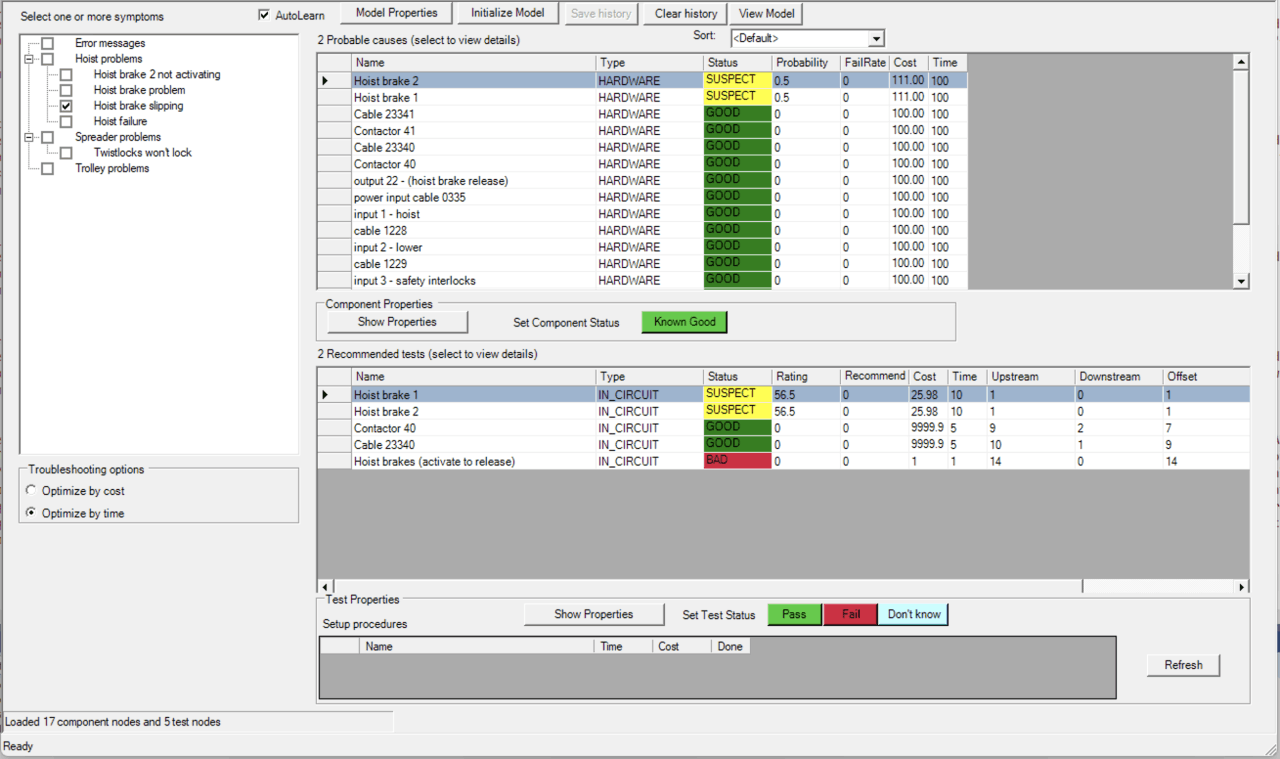Check the Hoist brake 2 not activating symptom

click(x=66, y=75)
